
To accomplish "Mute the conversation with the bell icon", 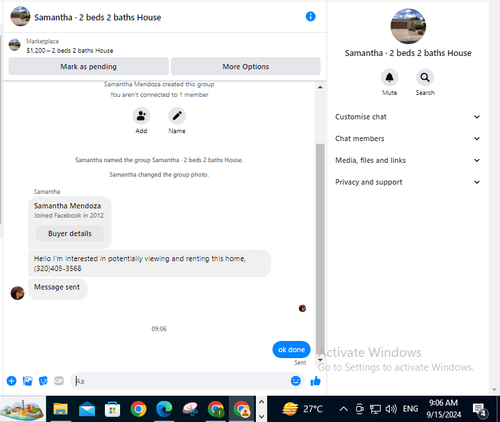I will pyautogui.click(x=389, y=78).
